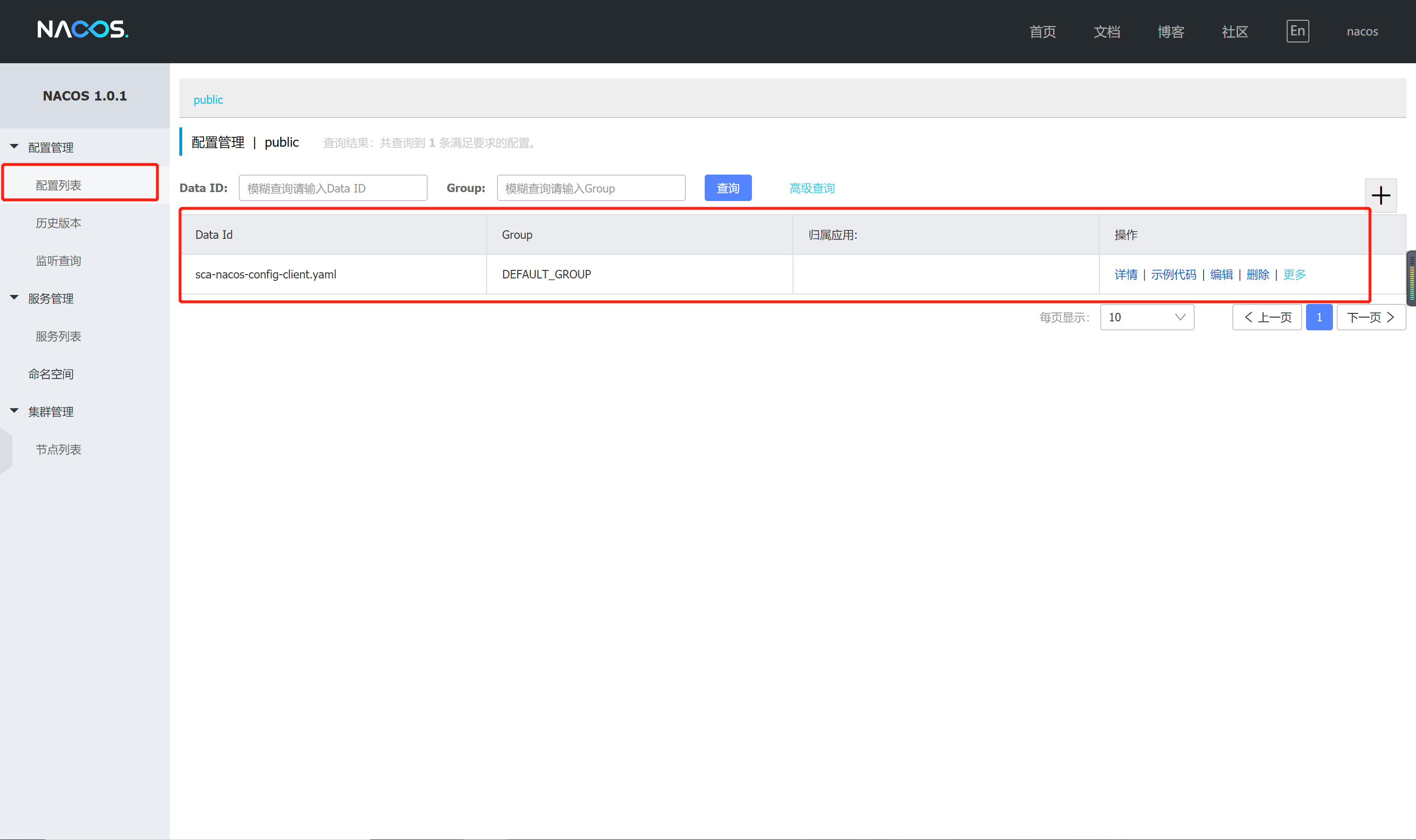Focus the Data ID search field
The image size is (1416, 840).
click(x=333, y=188)
